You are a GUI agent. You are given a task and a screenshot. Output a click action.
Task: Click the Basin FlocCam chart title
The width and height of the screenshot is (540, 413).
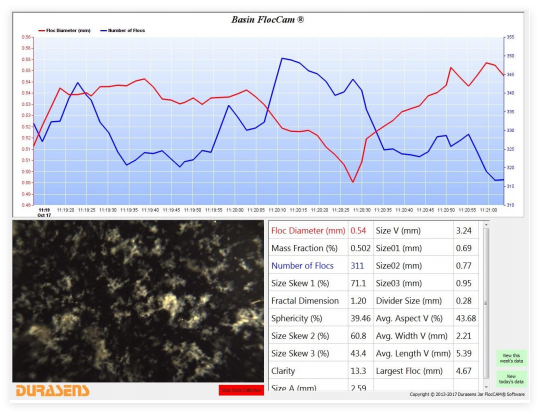click(268, 20)
